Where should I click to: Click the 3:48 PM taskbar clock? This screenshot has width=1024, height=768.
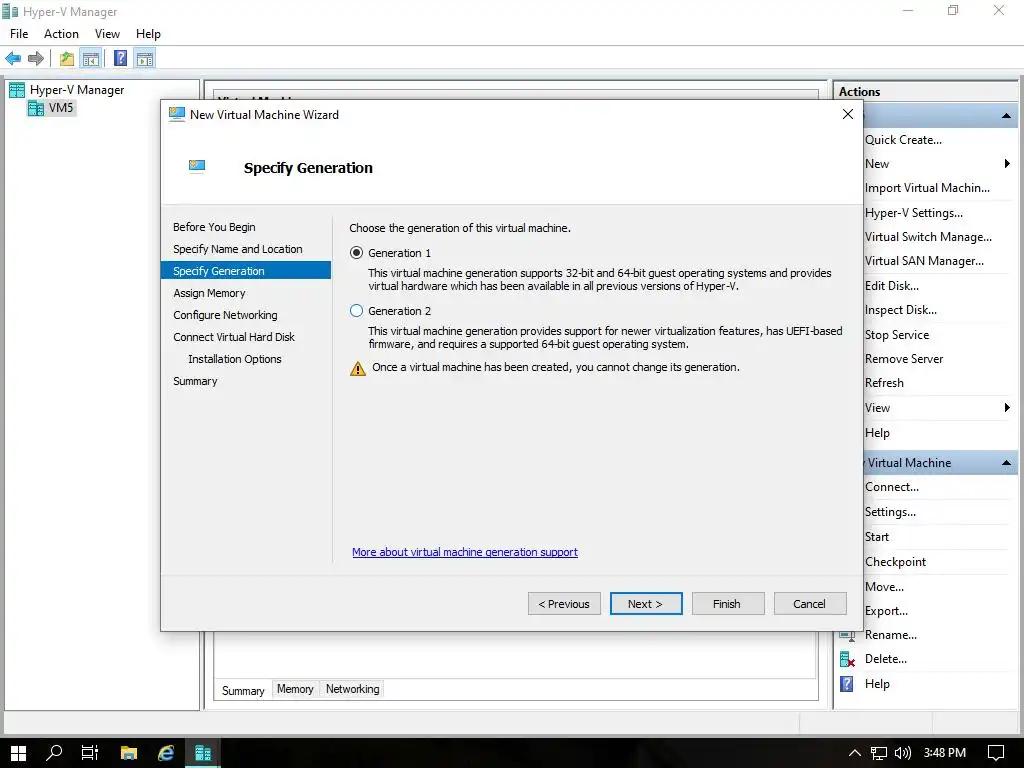point(945,753)
